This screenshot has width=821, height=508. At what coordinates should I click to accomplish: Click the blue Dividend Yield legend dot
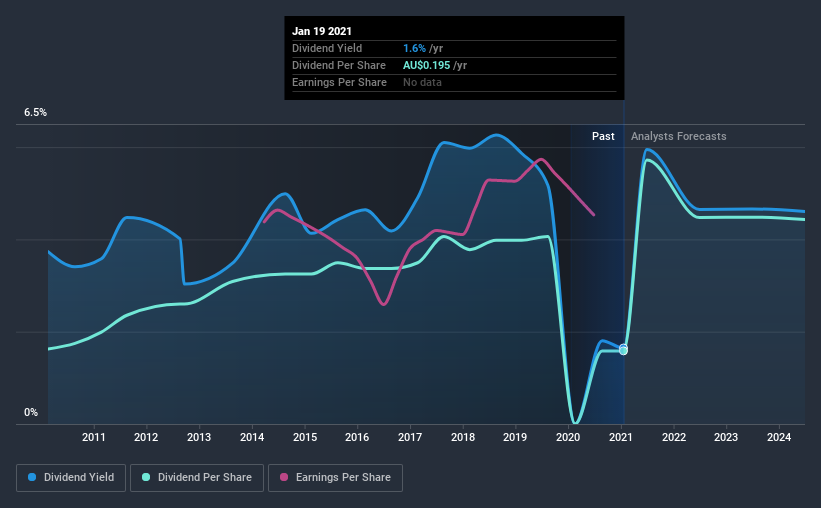(32, 477)
